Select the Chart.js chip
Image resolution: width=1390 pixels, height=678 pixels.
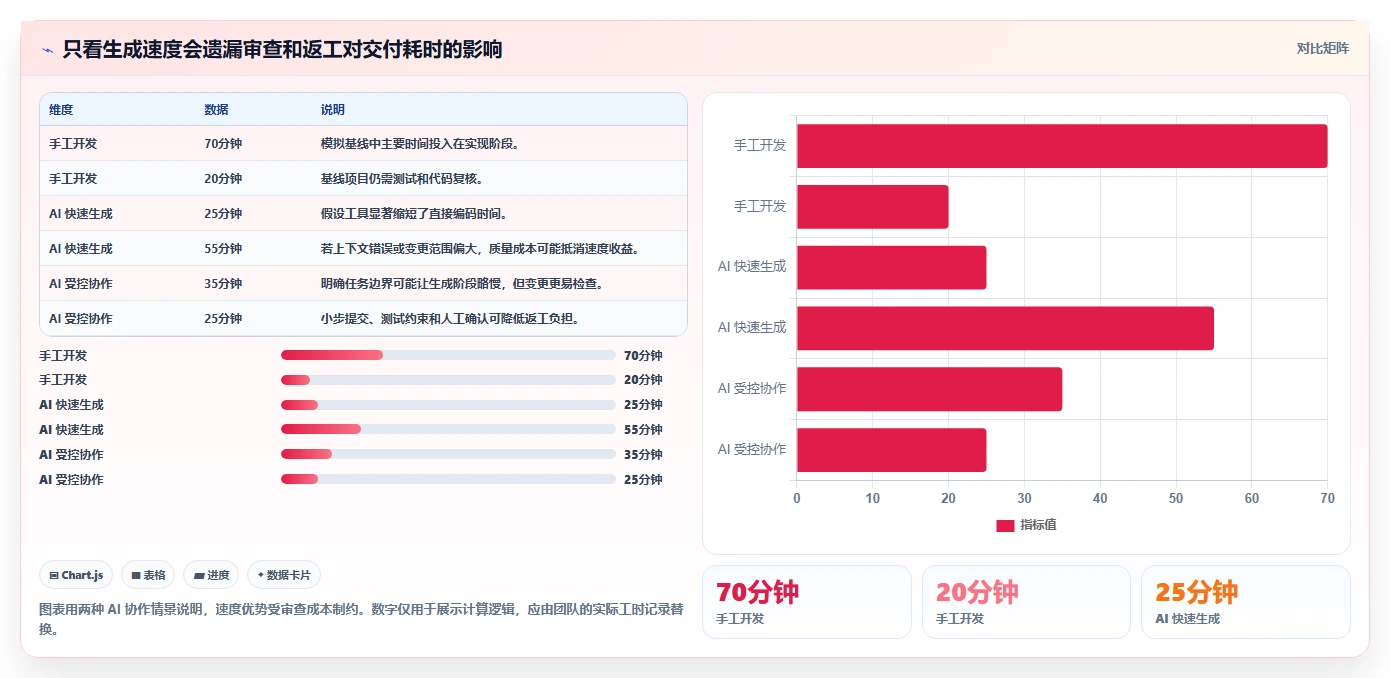[77, 575]
